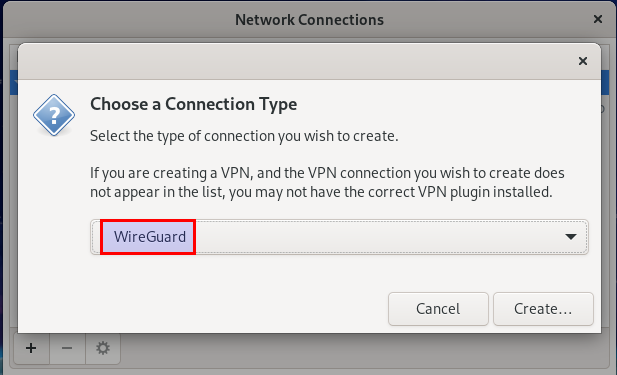
Task: Open settings via the gear icon
Action: pos(103,348)
